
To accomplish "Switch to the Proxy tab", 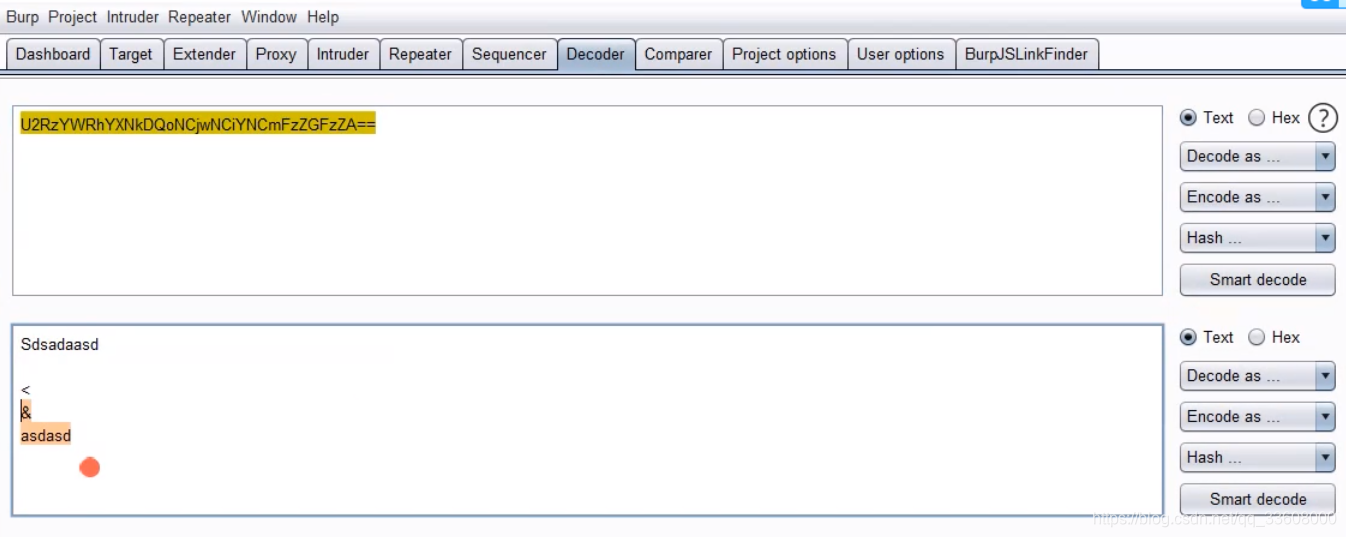I will point(276,54).
